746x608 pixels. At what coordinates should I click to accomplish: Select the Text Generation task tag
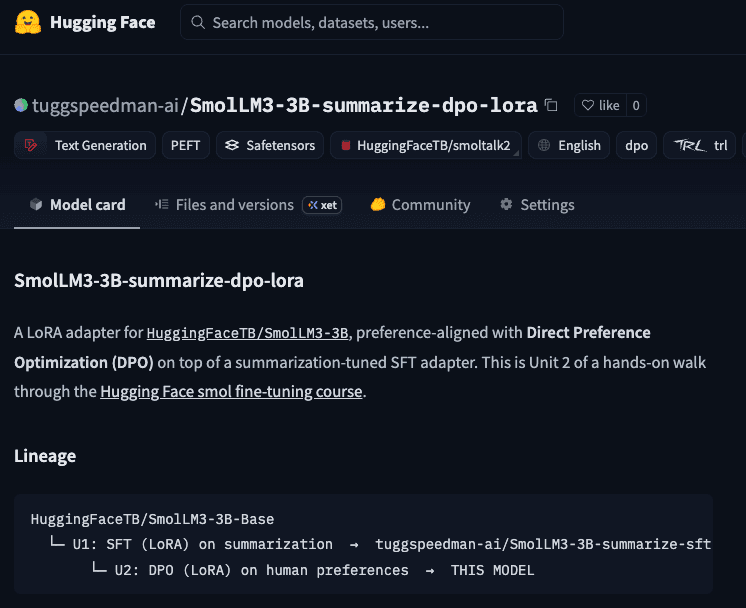click(85, 146)
